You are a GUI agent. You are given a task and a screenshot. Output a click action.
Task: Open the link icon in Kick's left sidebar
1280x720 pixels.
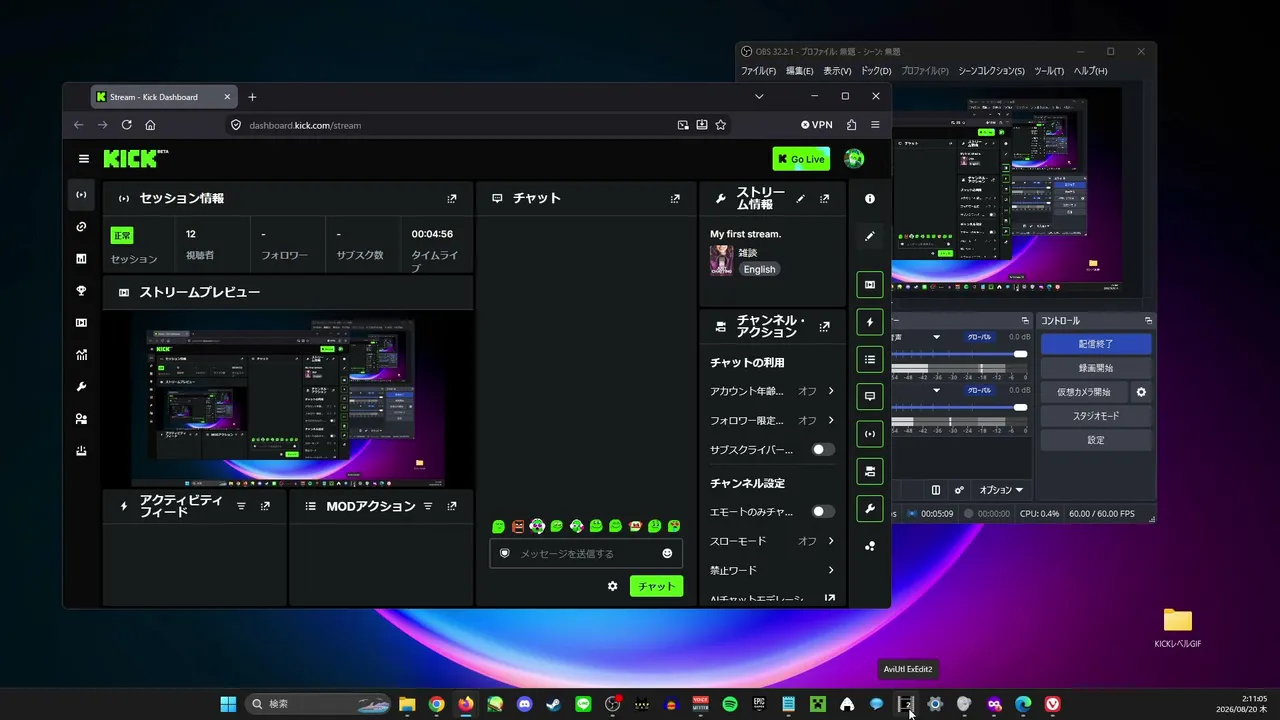pyautogui.click(x=81, y=227)
